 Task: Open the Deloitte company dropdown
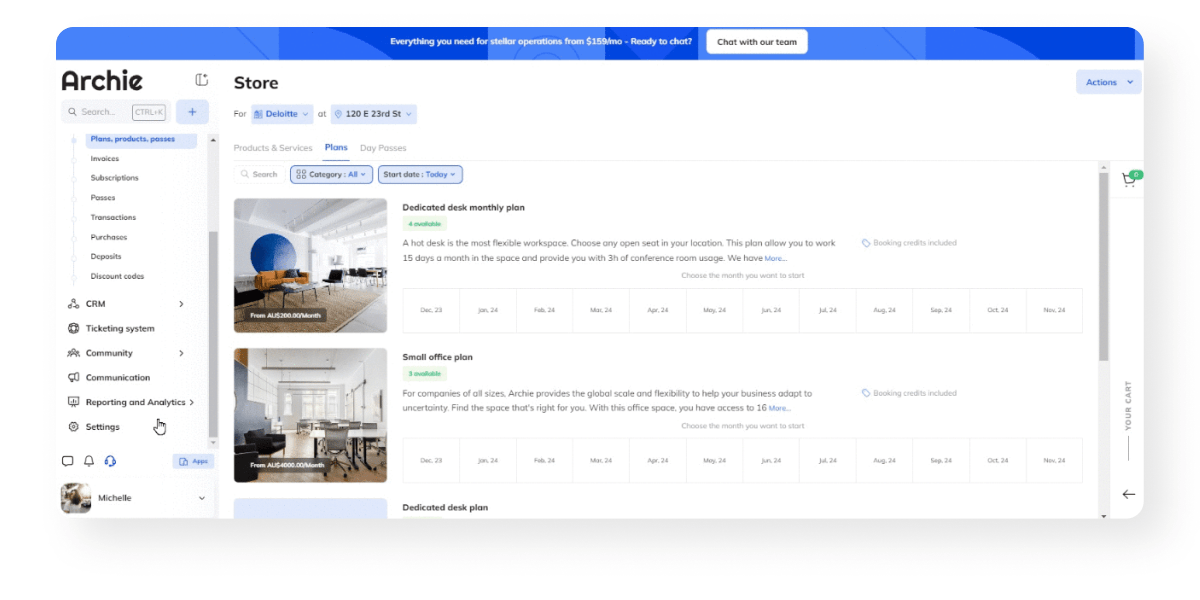[x=282, y=114]
